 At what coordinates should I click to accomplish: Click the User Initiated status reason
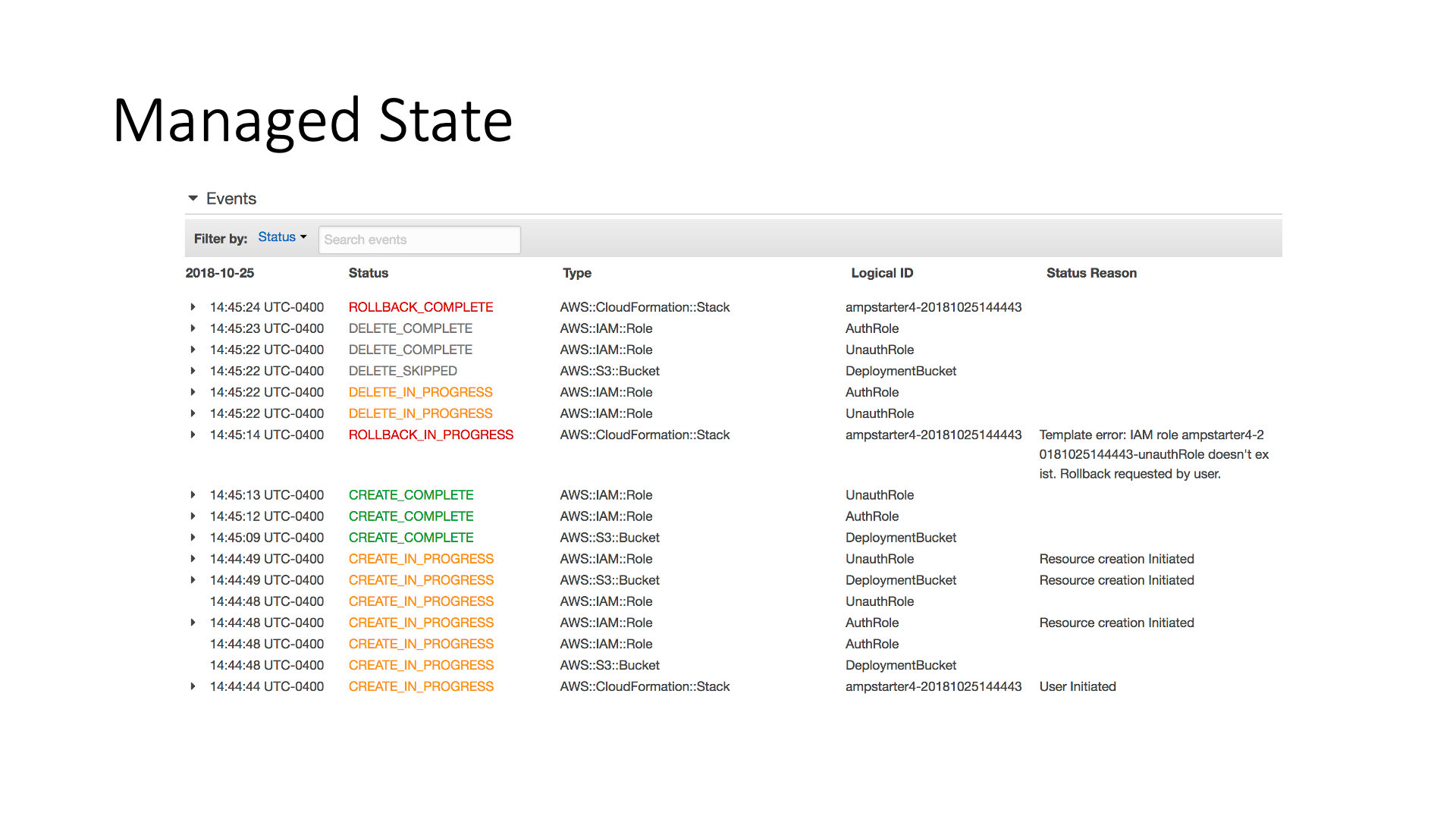coord(1077,686)
